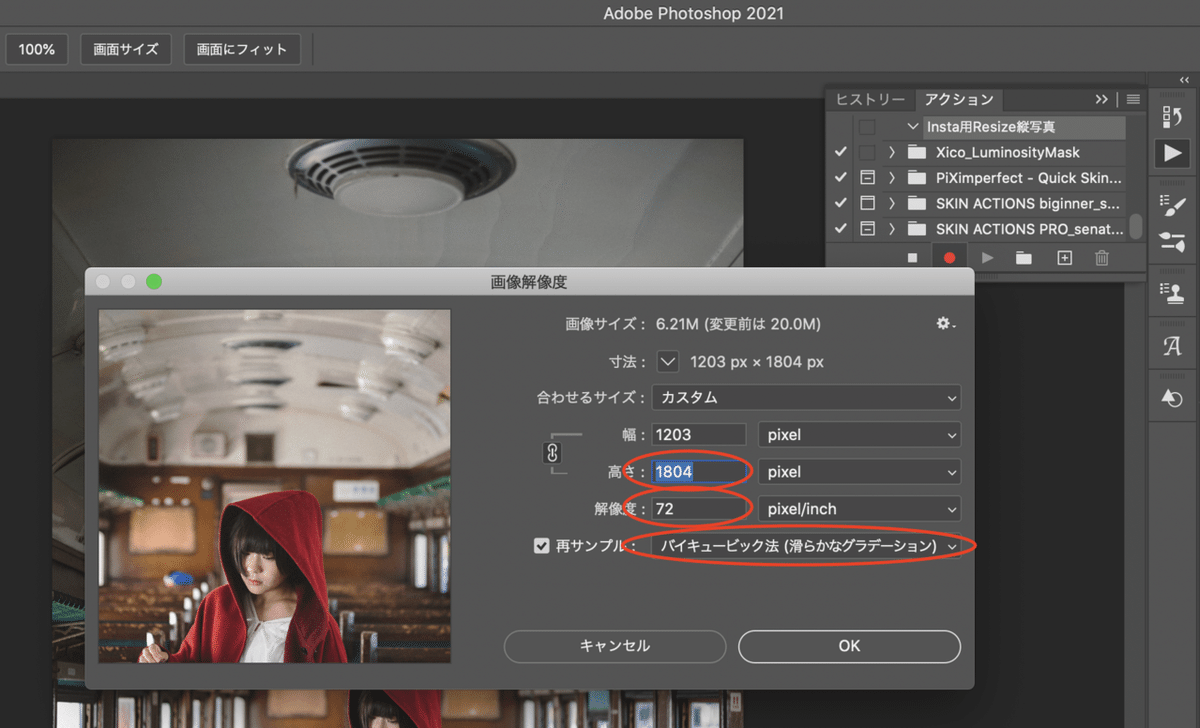Click the width (幅) field showing 1203
The image size is (1200, 728).
tap(699, 435)
